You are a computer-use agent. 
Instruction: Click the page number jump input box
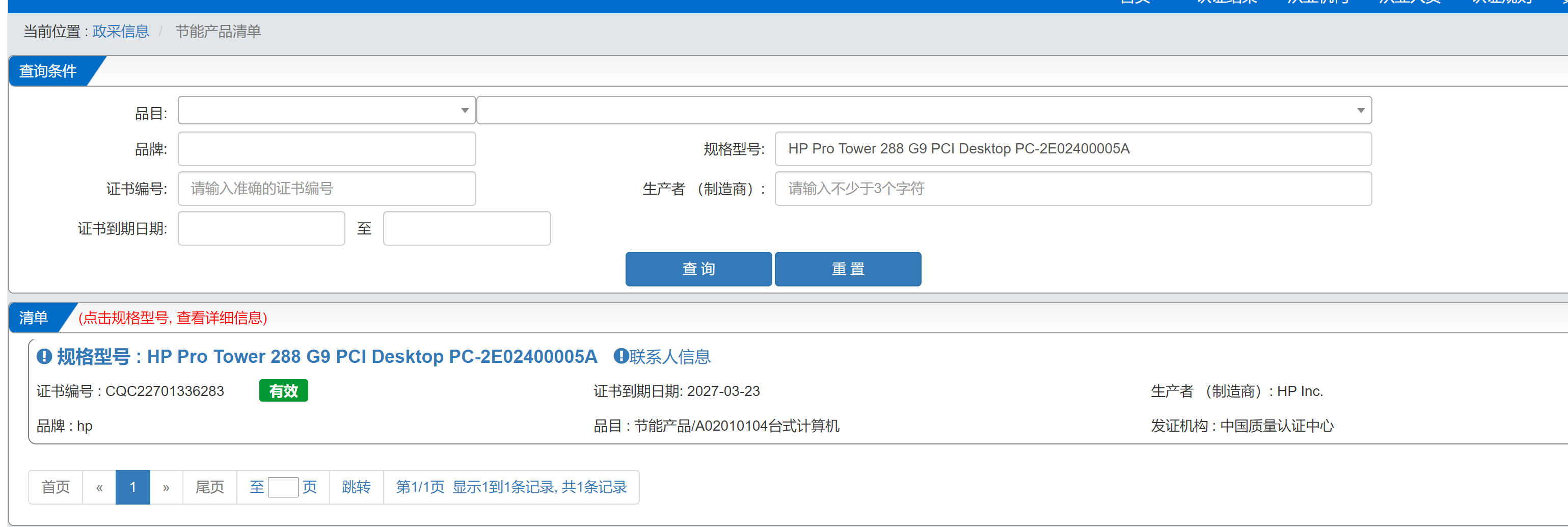point(282,487)
